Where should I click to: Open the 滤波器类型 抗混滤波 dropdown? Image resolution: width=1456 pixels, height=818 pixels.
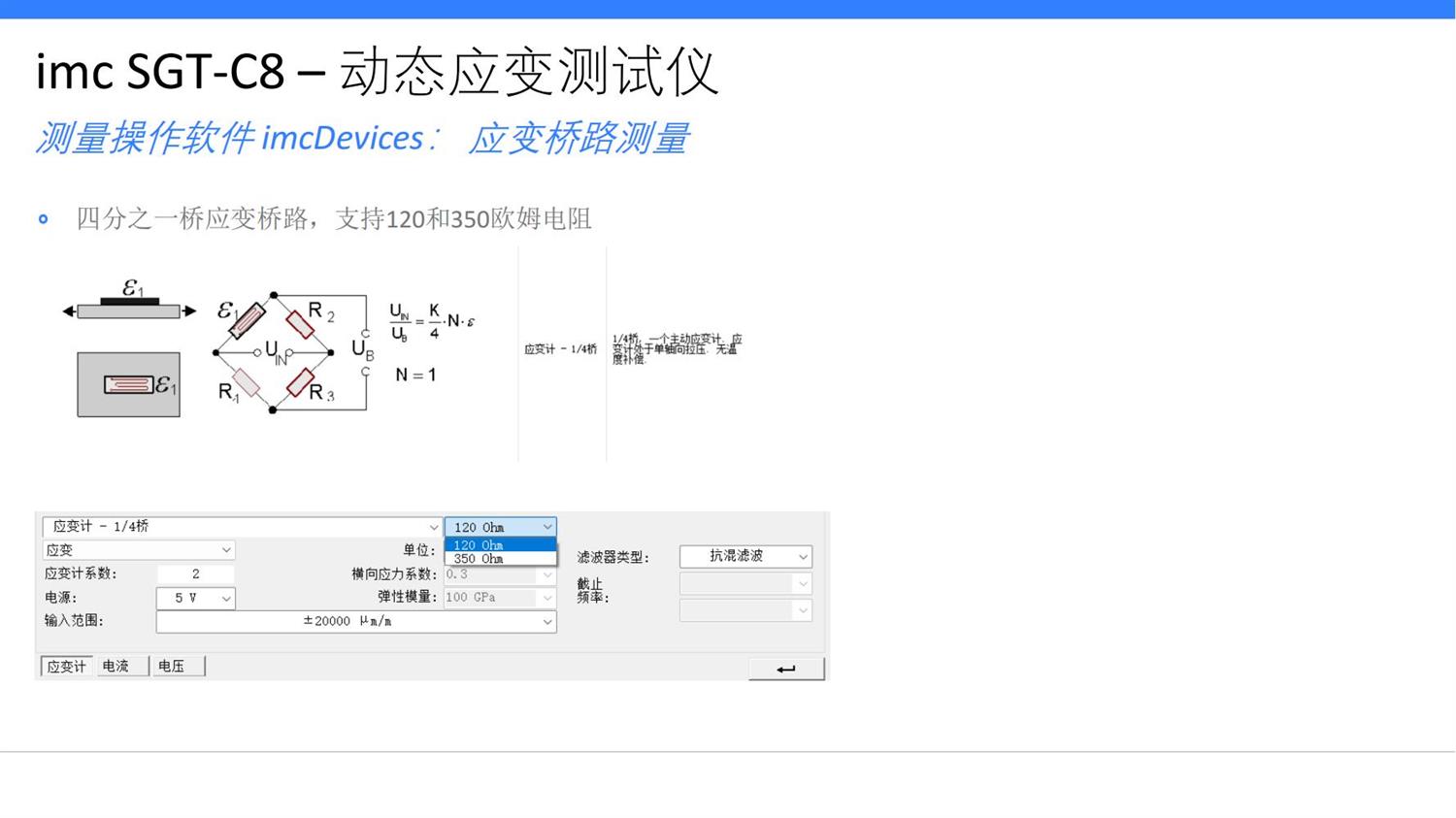click(745, 556)
